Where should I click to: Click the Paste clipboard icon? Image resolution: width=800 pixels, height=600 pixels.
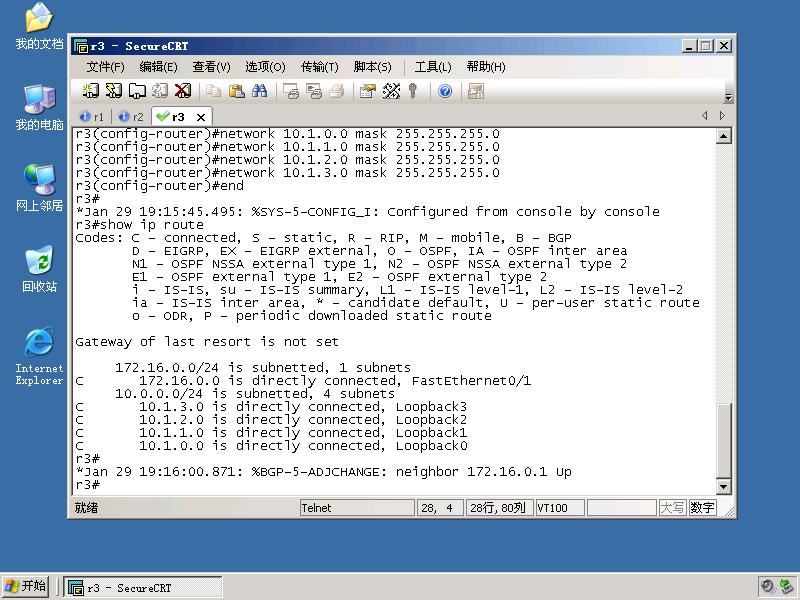[236, 91]
